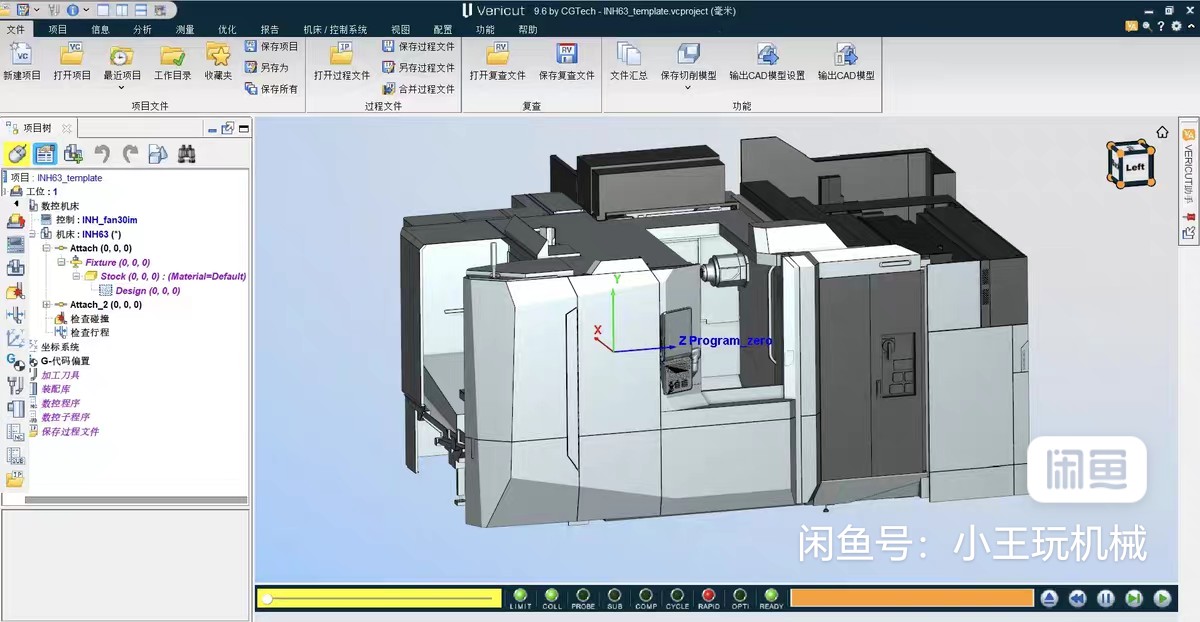Click 另存为 (Save As)
This screenshot has height=622, width=1200.
pyautogui.click(x=266, y=67)
